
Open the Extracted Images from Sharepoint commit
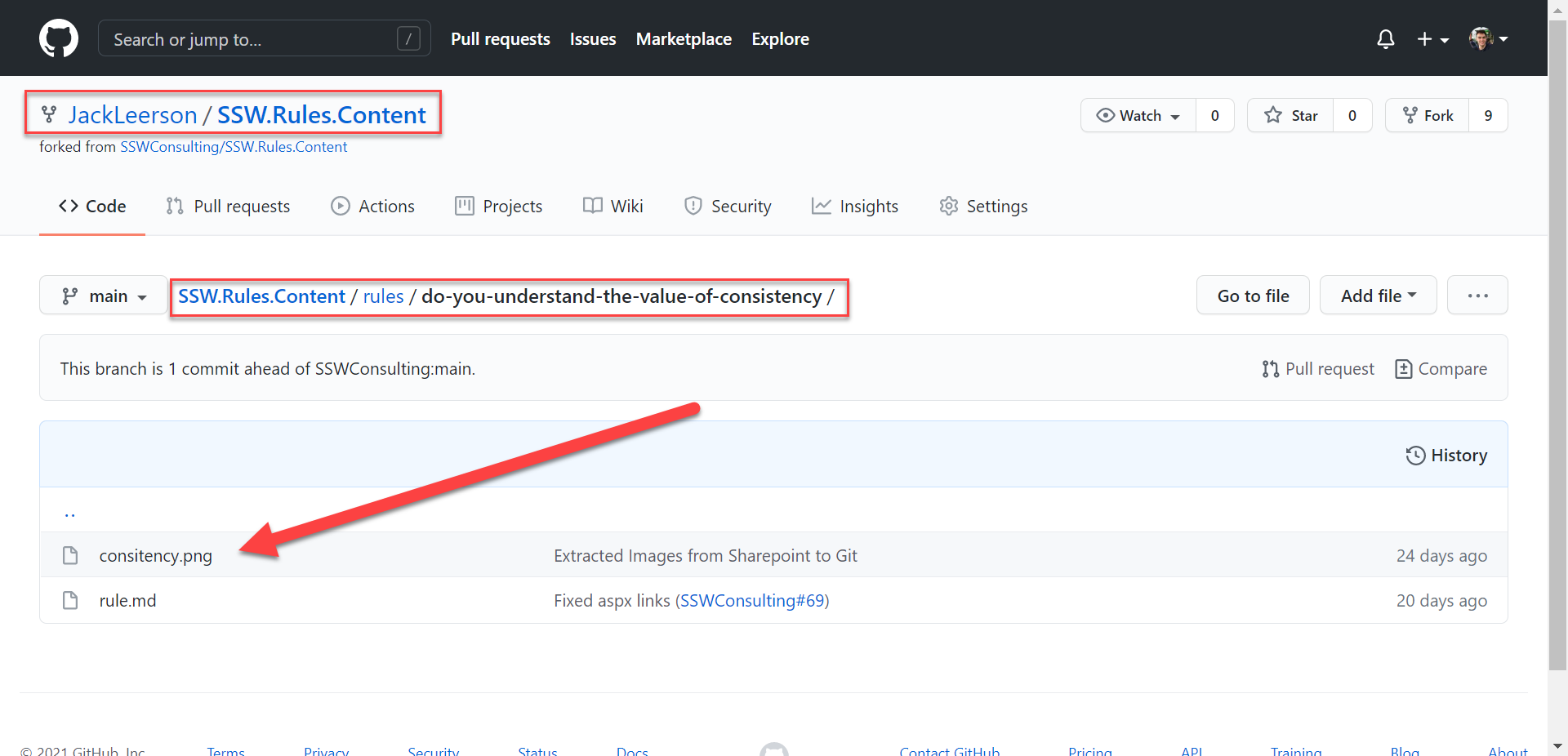click(706, 556)
